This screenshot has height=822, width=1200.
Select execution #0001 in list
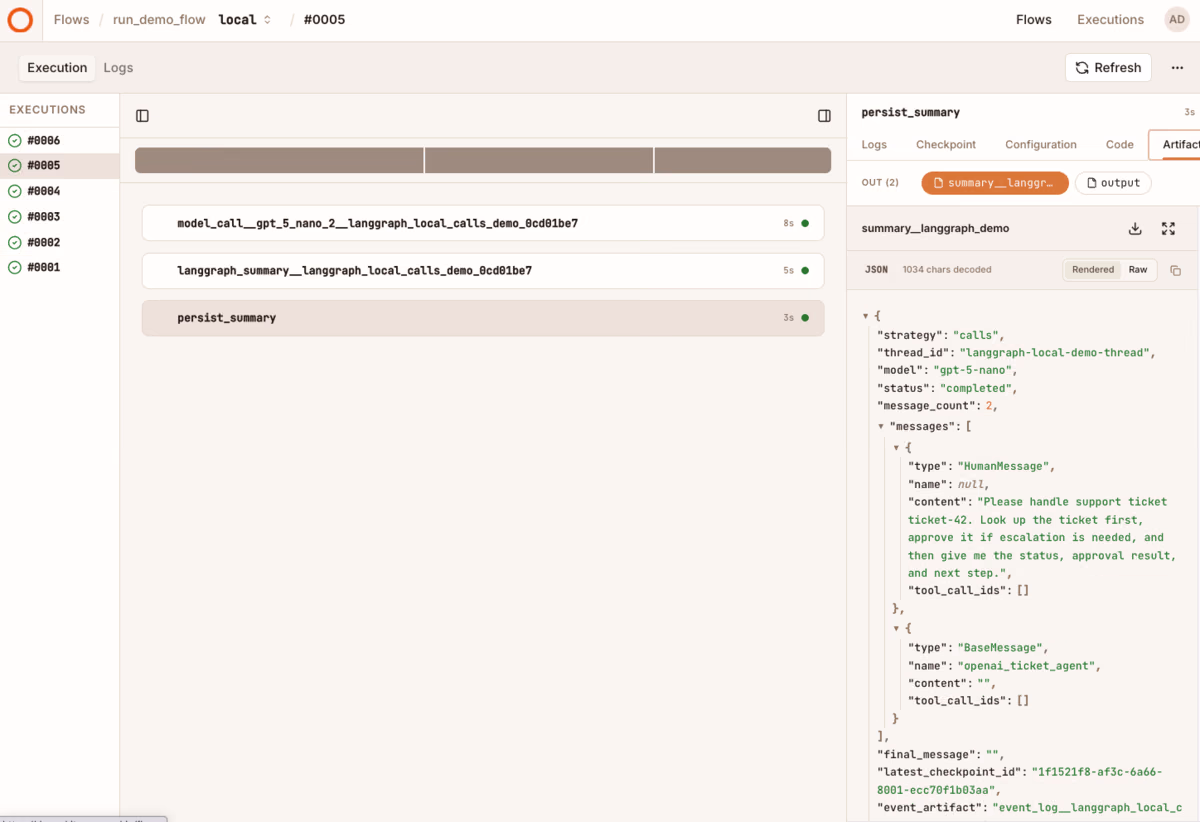(x=60, y=267)
